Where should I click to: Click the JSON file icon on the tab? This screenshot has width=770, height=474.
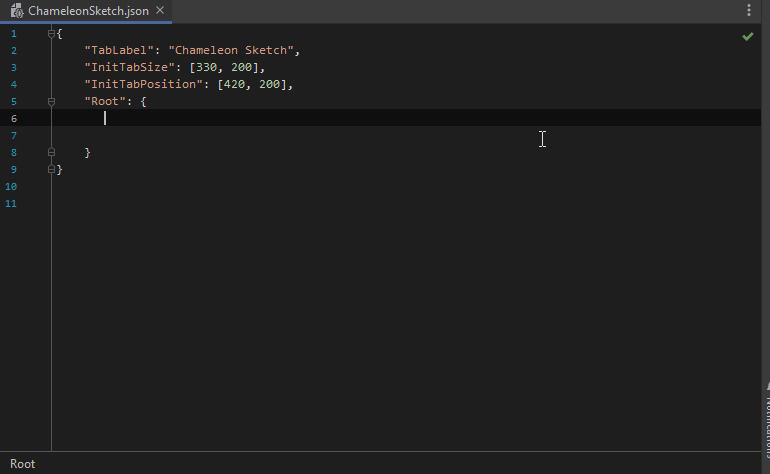17,11
